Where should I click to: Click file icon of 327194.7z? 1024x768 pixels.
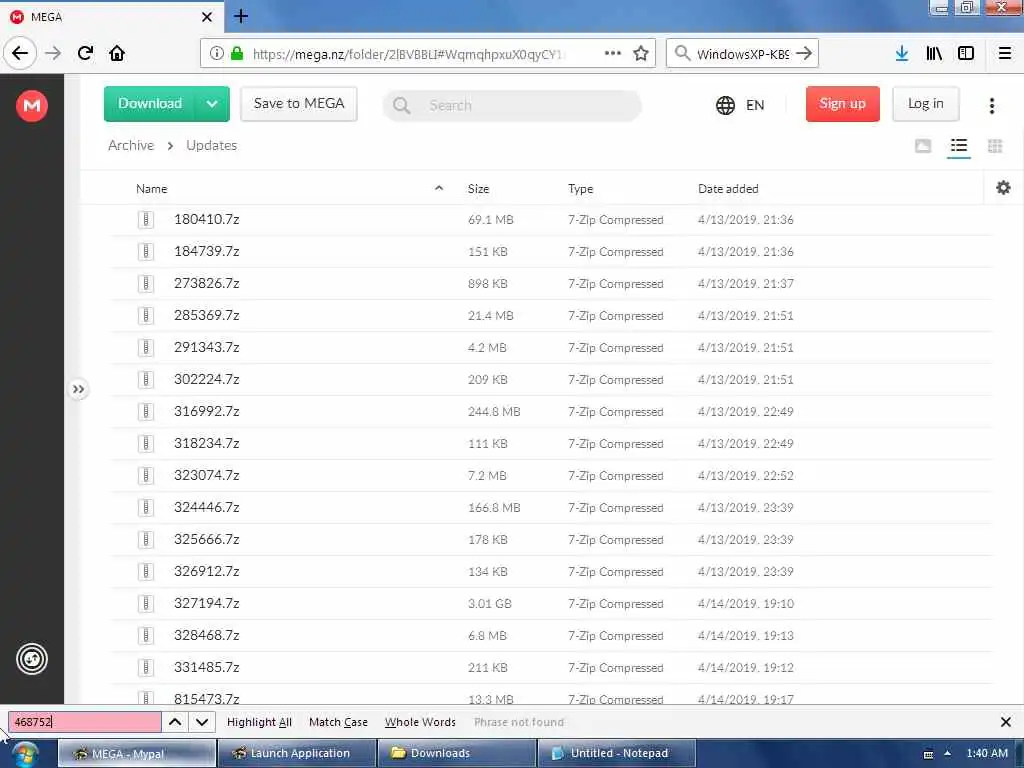pos(146,603)
